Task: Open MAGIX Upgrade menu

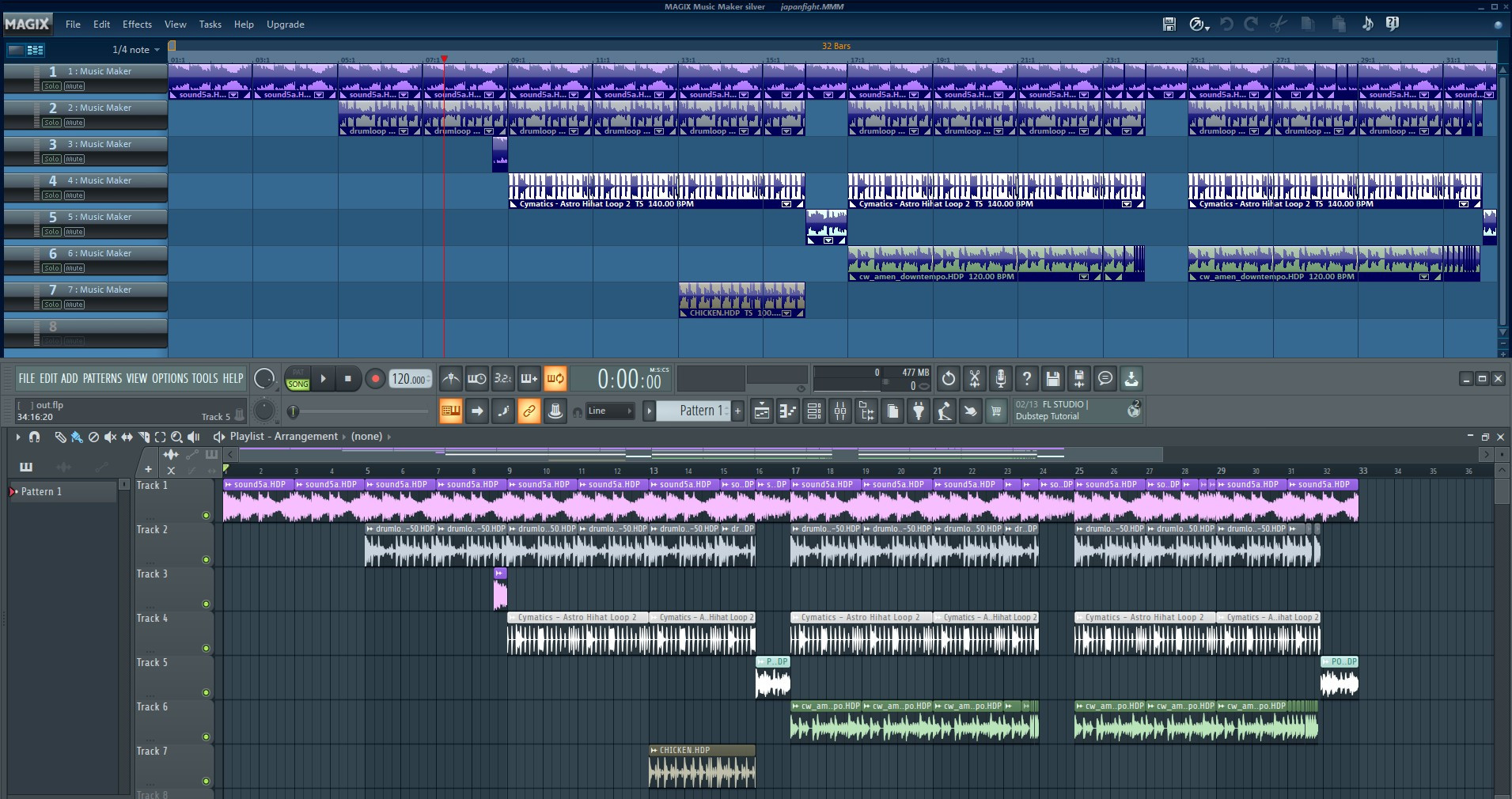Action: 286,25
